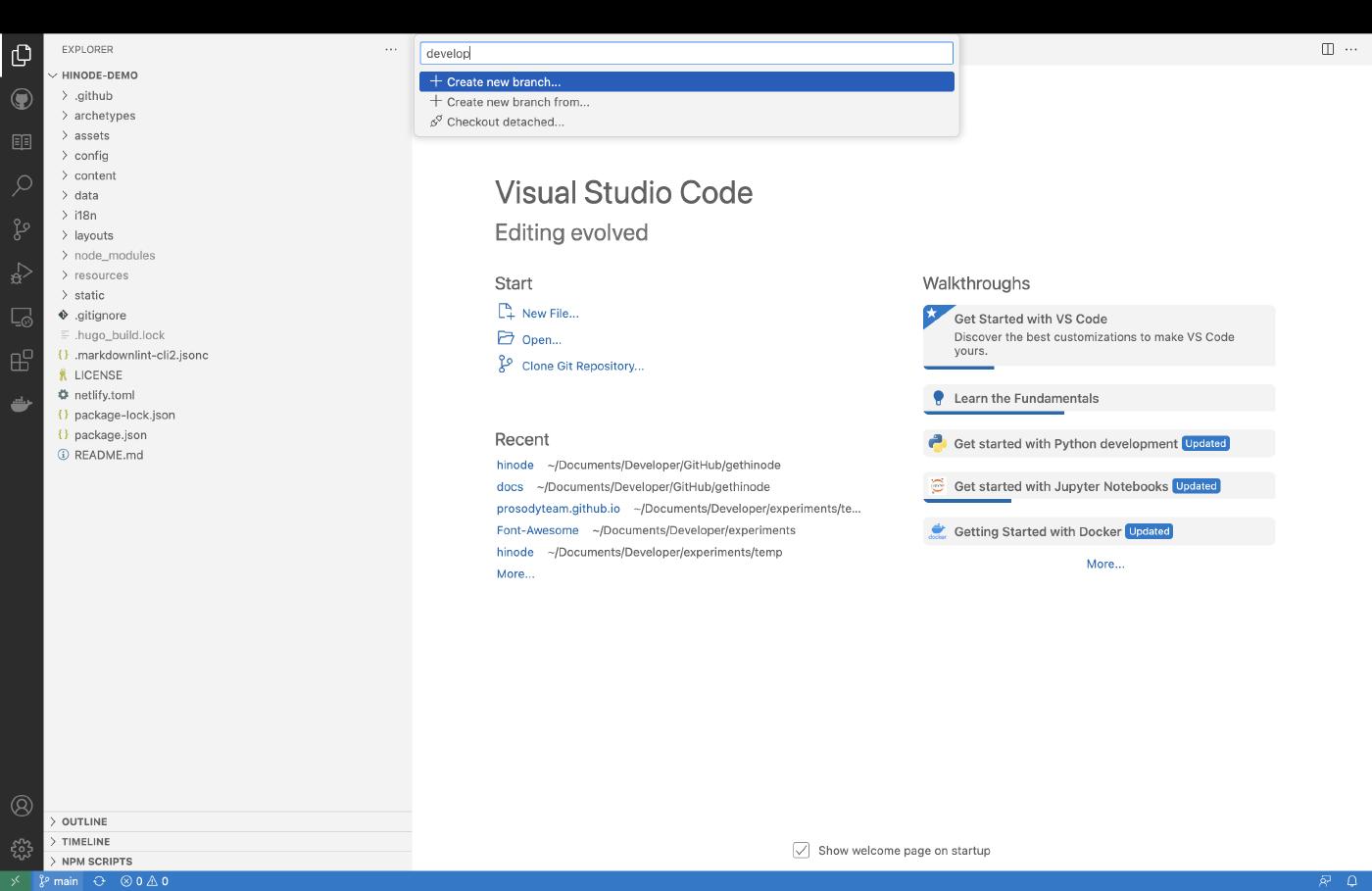The image size is (1372, 891).
Task: Click the New File... link
Action: (x=550, y=314)
